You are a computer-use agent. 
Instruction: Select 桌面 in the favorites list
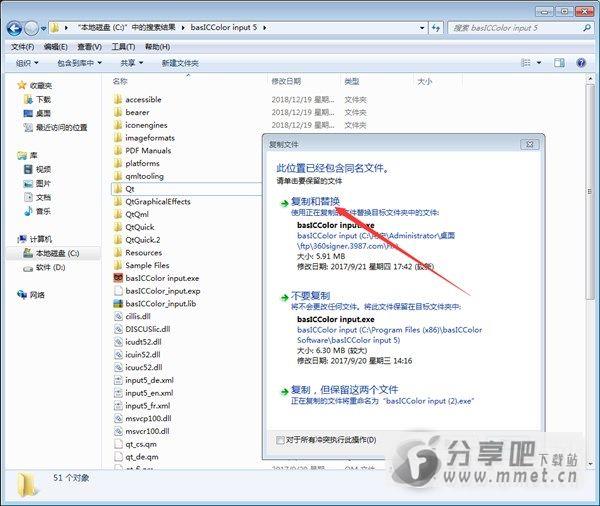38,113
